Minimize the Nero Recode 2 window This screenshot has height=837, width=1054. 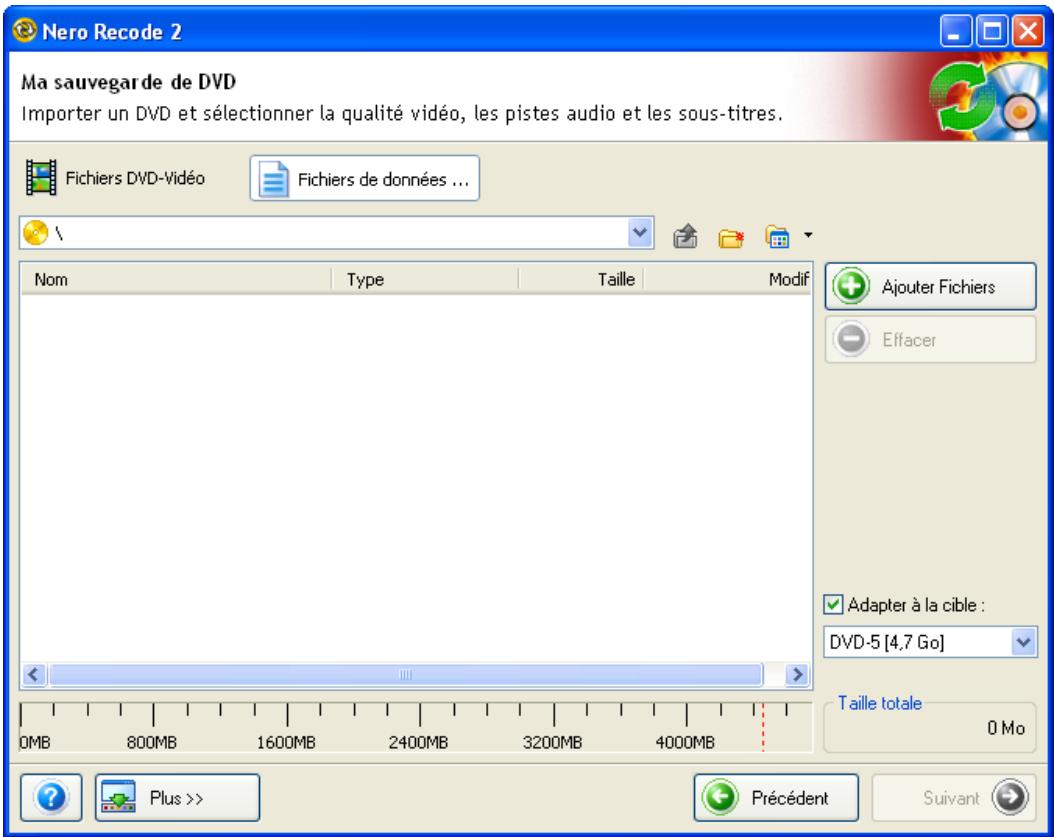point(955,31)
